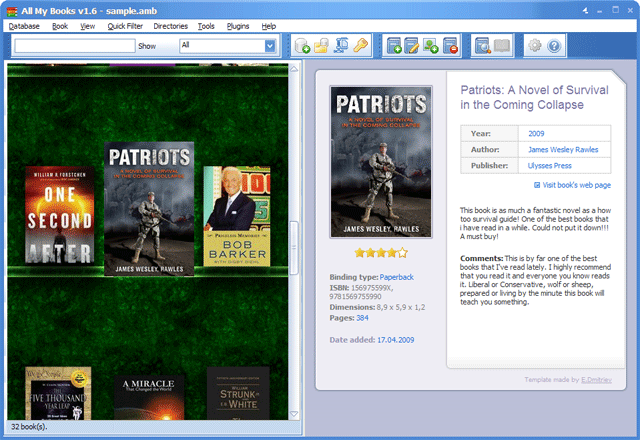Viewport: 640px width, 440px height.
Task: Select the One Second After book cover
Action: click(60, 215)
